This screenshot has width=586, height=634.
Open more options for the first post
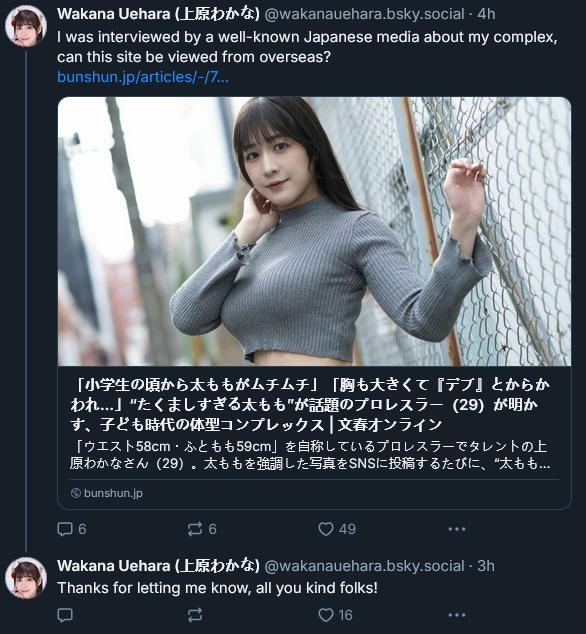tap(457, 529)
